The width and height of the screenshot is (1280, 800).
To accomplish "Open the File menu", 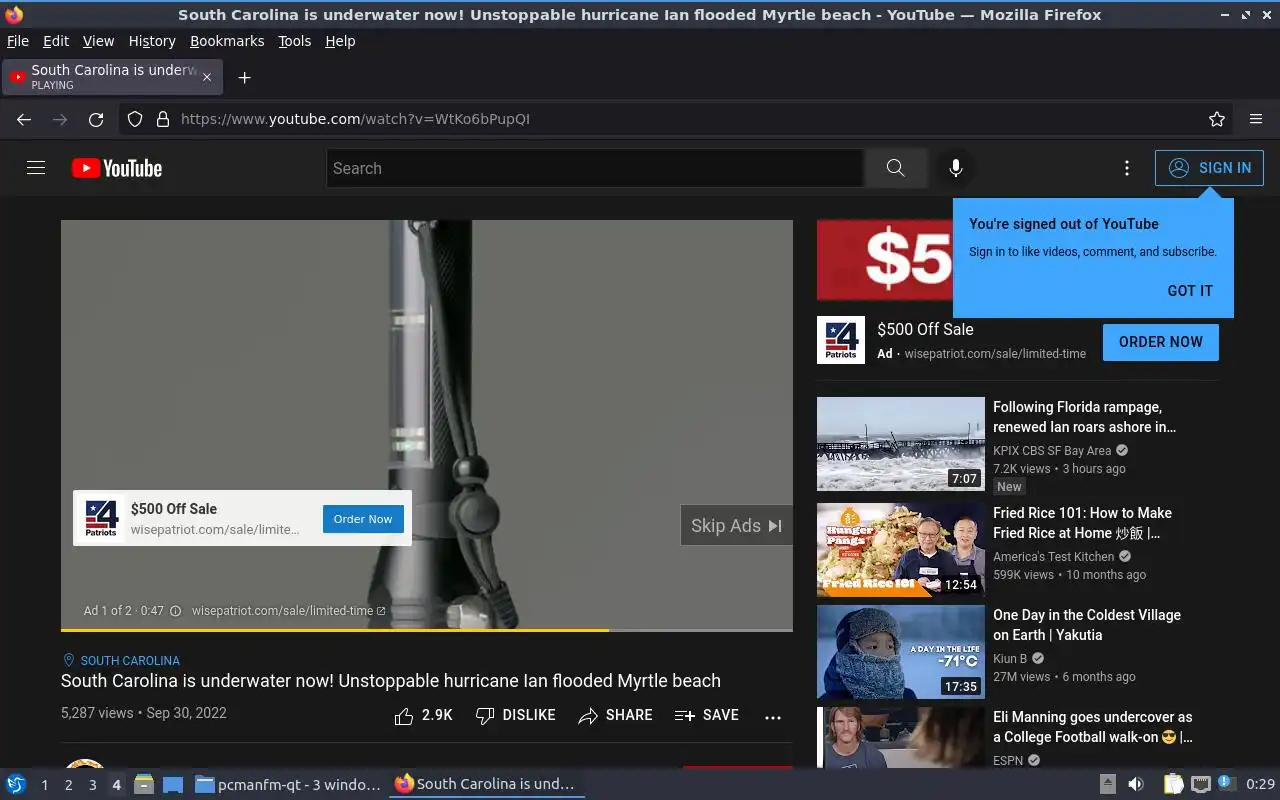I will point(18,41).
